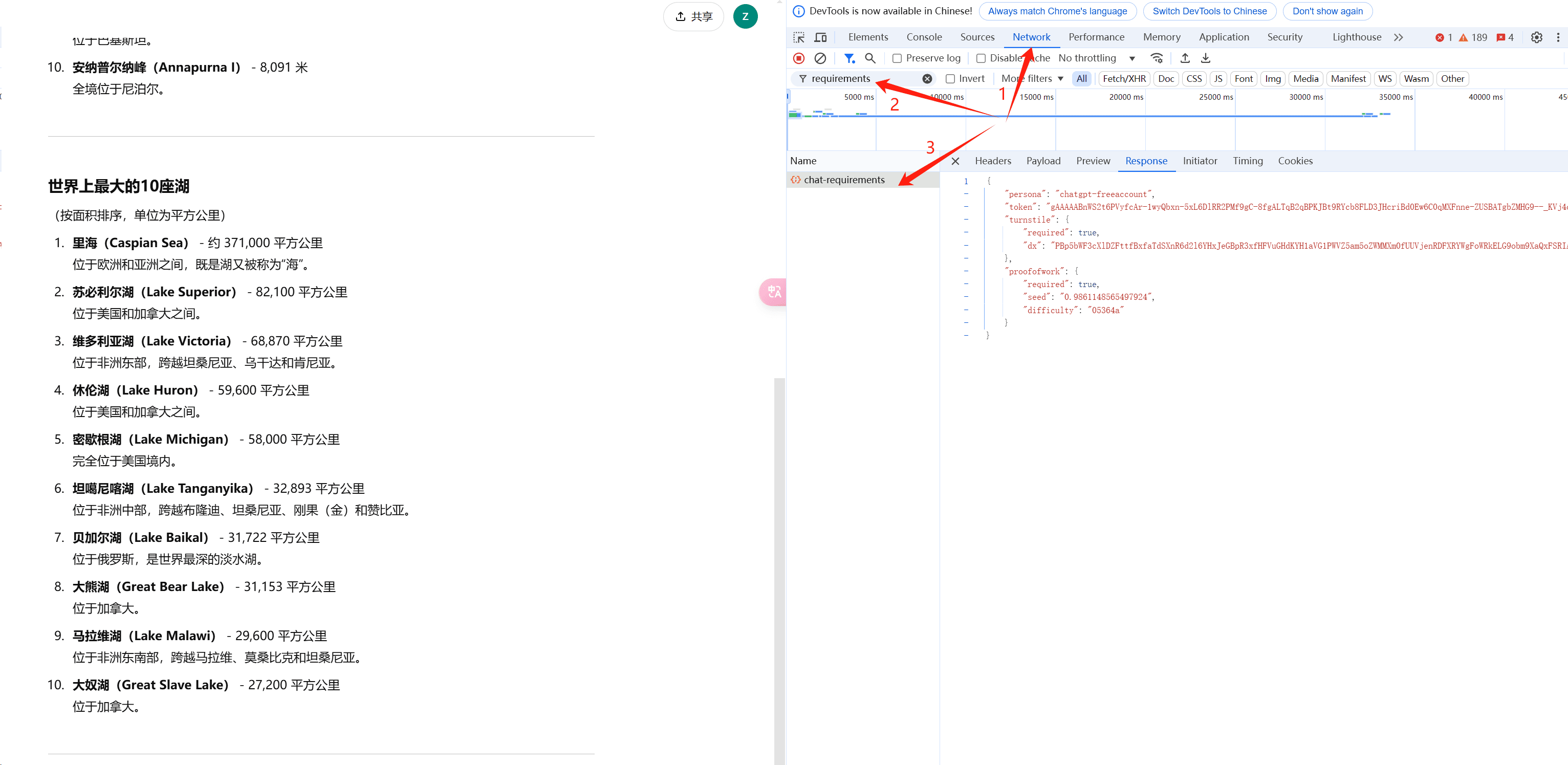Image resolution: width=1568 pixels, height=765 pixels.
Task: Click the red error count badge
Action: (x=1443, y=38)
